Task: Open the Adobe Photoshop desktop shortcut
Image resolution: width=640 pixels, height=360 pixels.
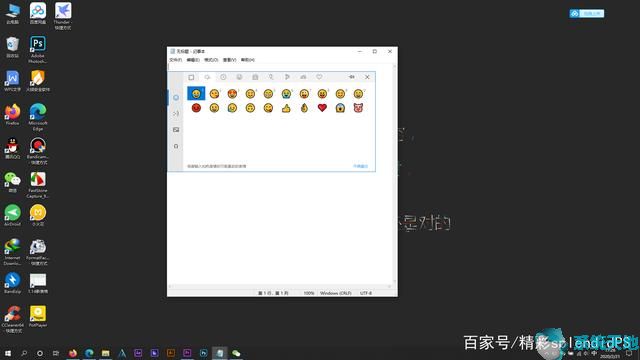Action: (38, 49)
